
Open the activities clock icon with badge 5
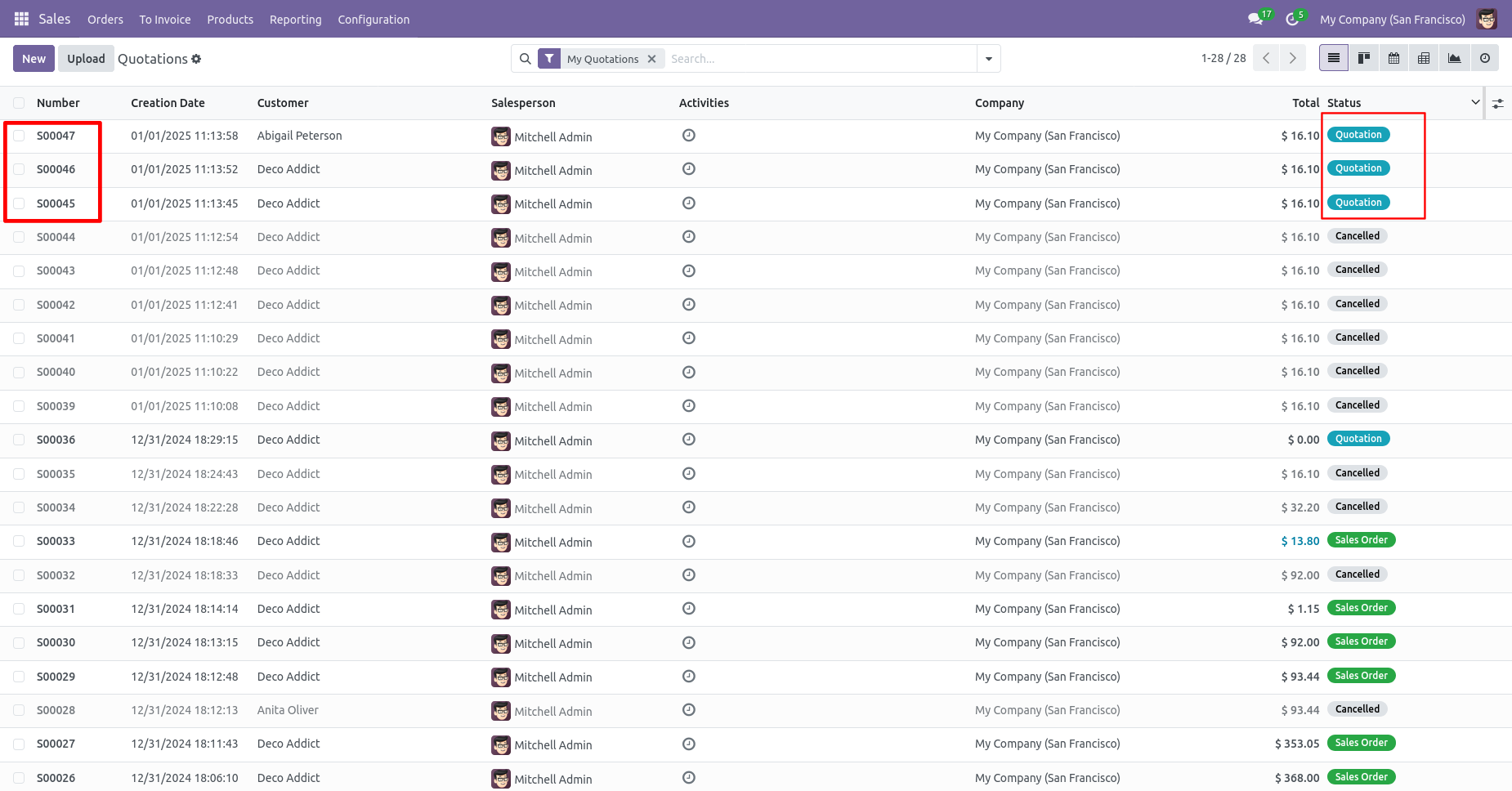pyautogui.click(x=1293, y=19)
